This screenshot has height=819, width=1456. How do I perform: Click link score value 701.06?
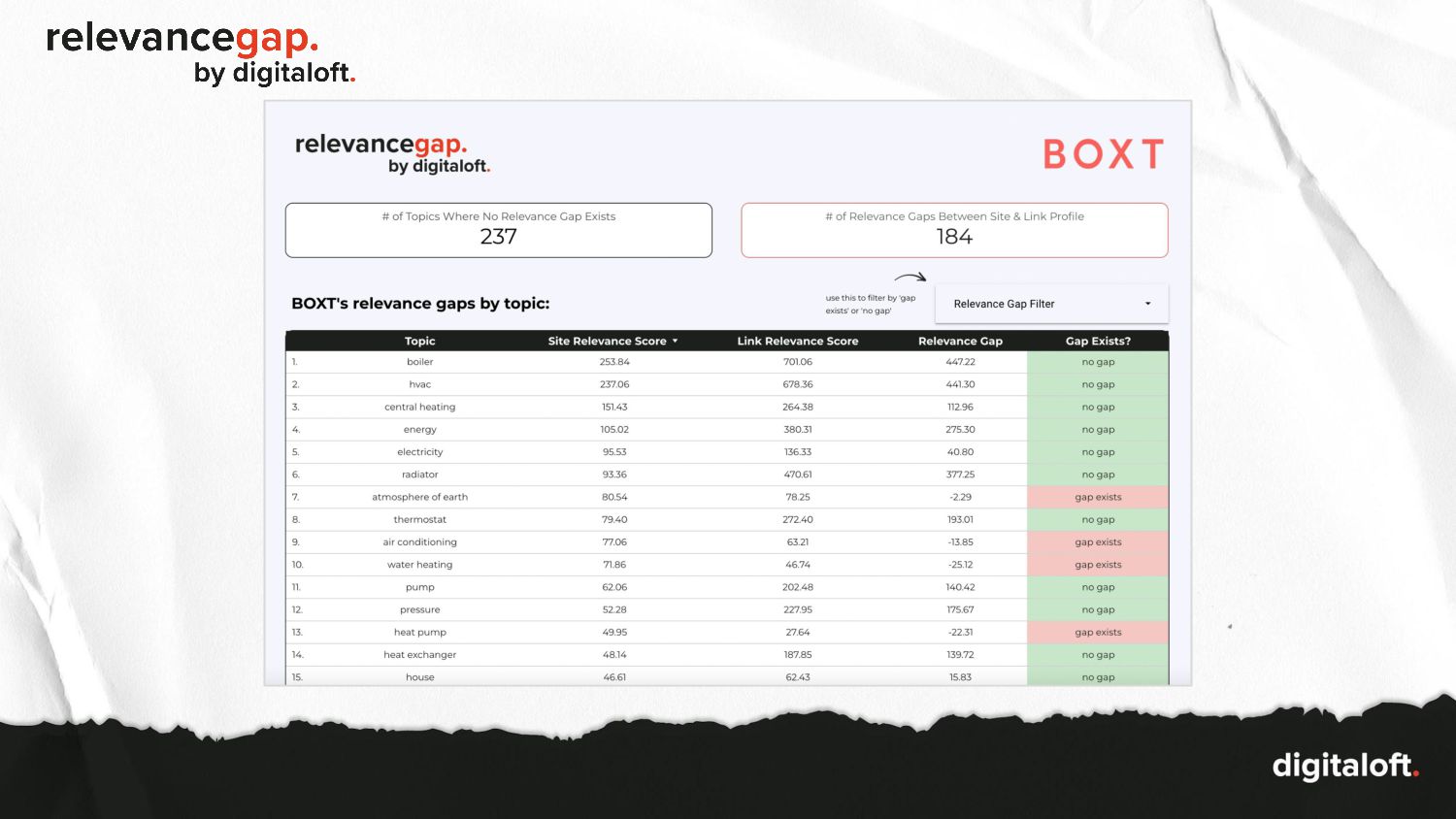(x=798, y=362)
